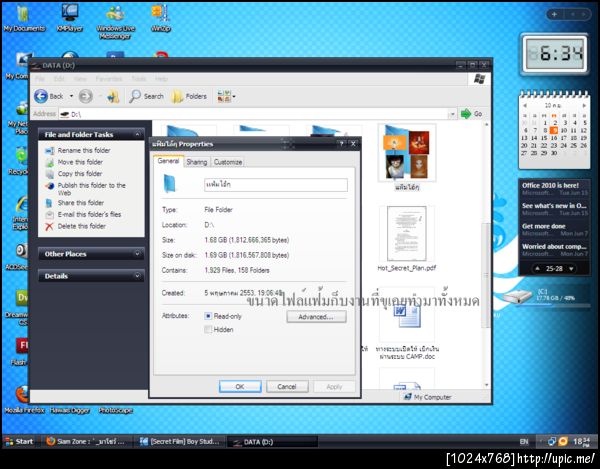Open the File menu in Explorer
The height and width of the screenshot is (469, 600).
coord(40,79)
